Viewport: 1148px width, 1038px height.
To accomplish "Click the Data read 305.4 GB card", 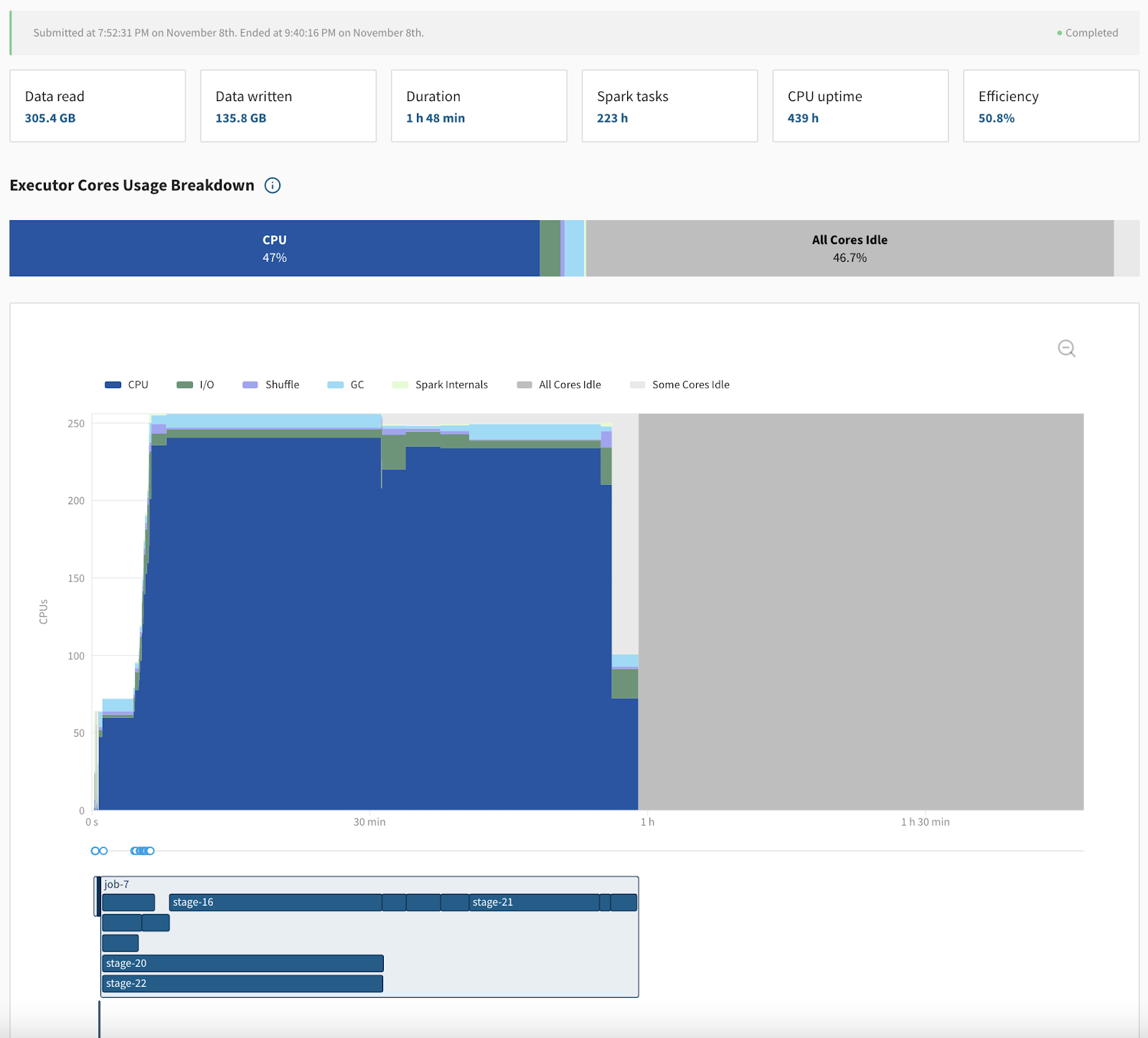I will coord(98,106).
